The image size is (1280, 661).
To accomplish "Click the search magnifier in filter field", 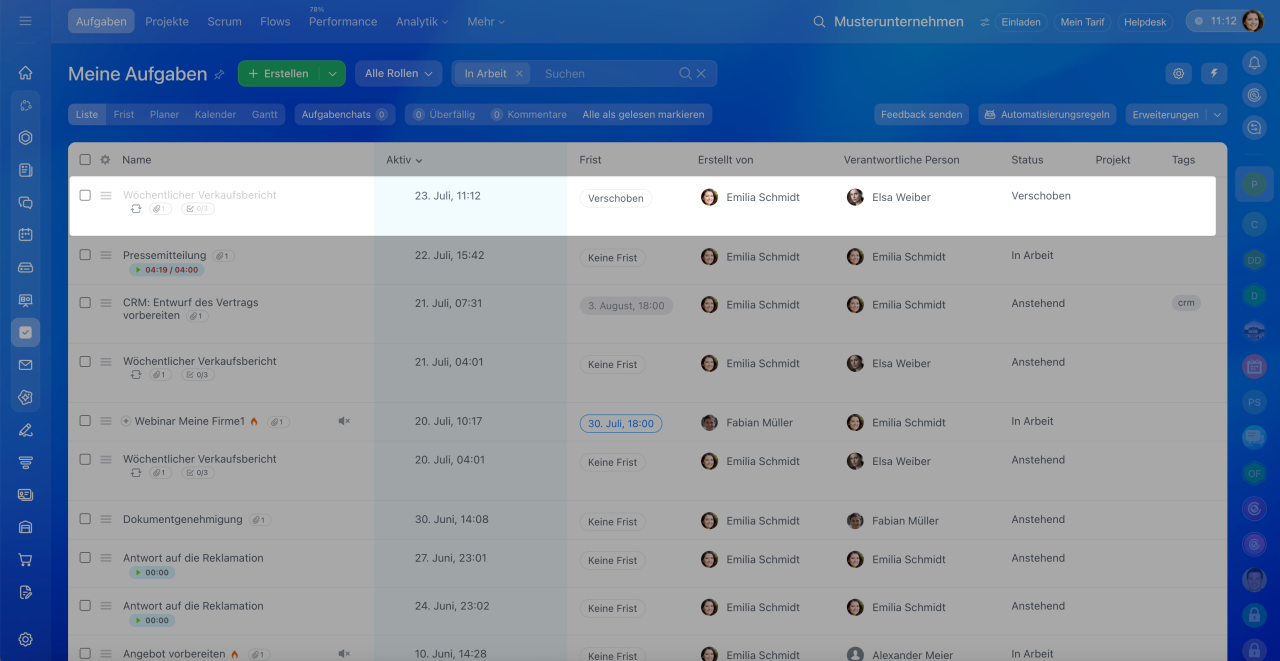I will [685, 73].
